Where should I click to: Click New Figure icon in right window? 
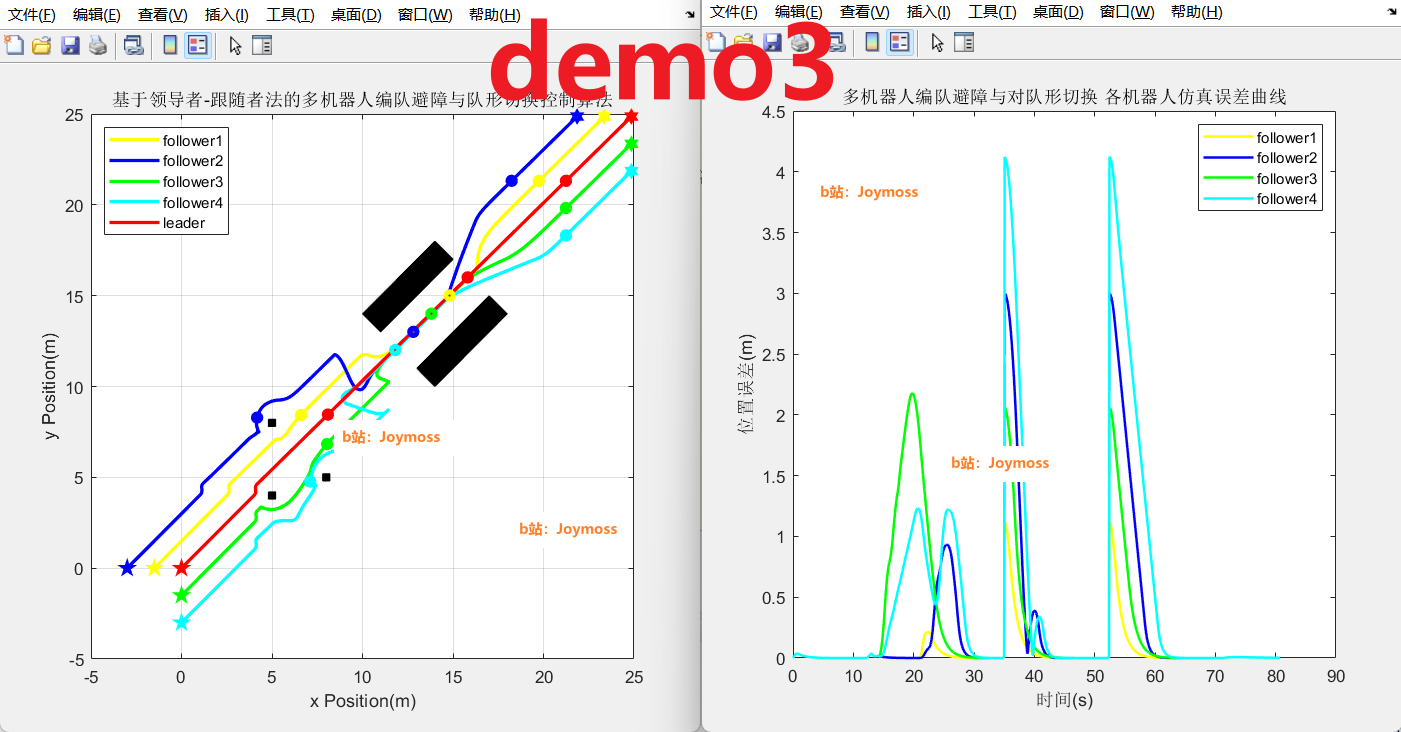point(715,42)
